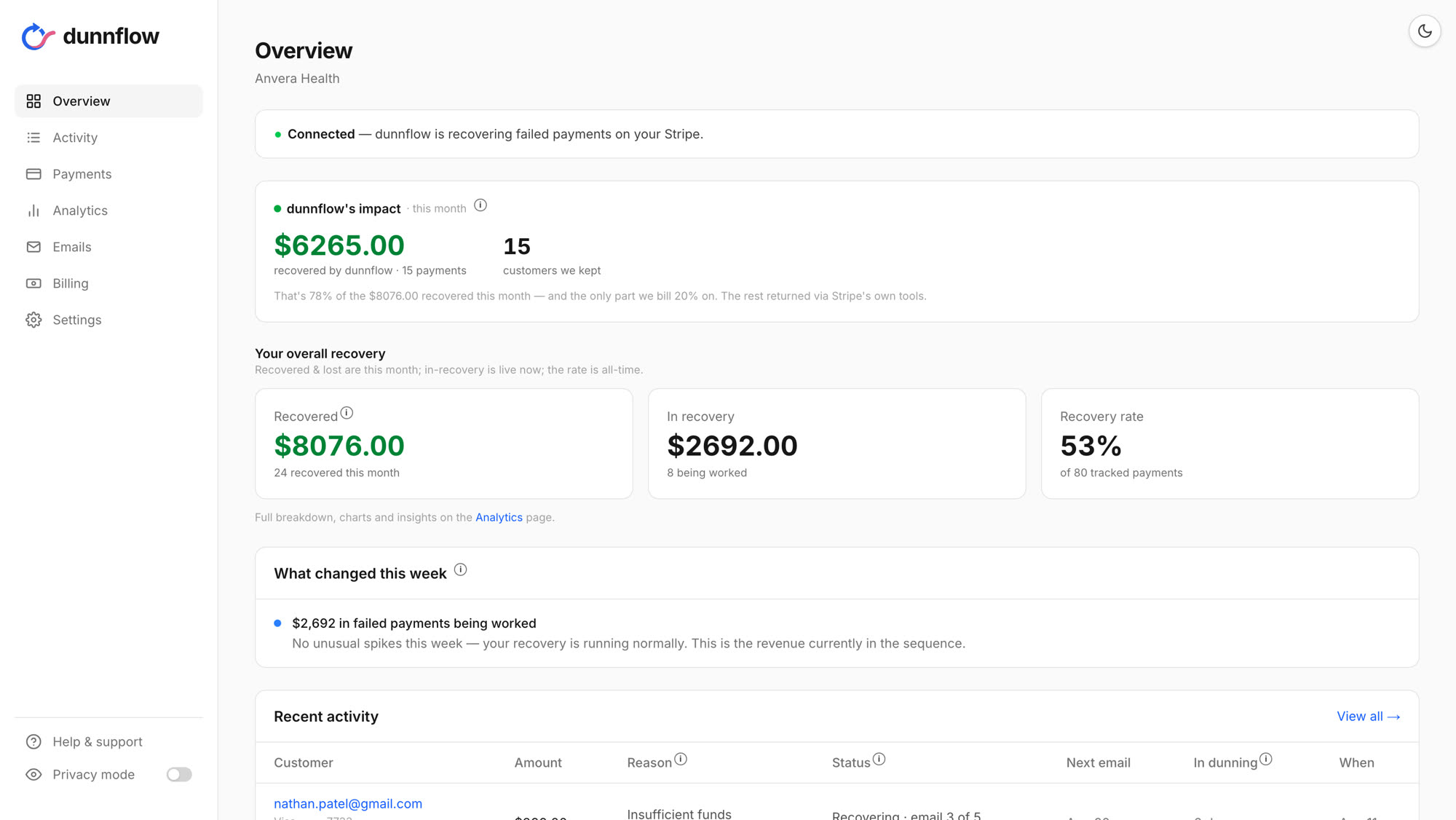1456x820 pixels.
Task: Click the Anvera Health subtitle
Action: pos(297,79)
